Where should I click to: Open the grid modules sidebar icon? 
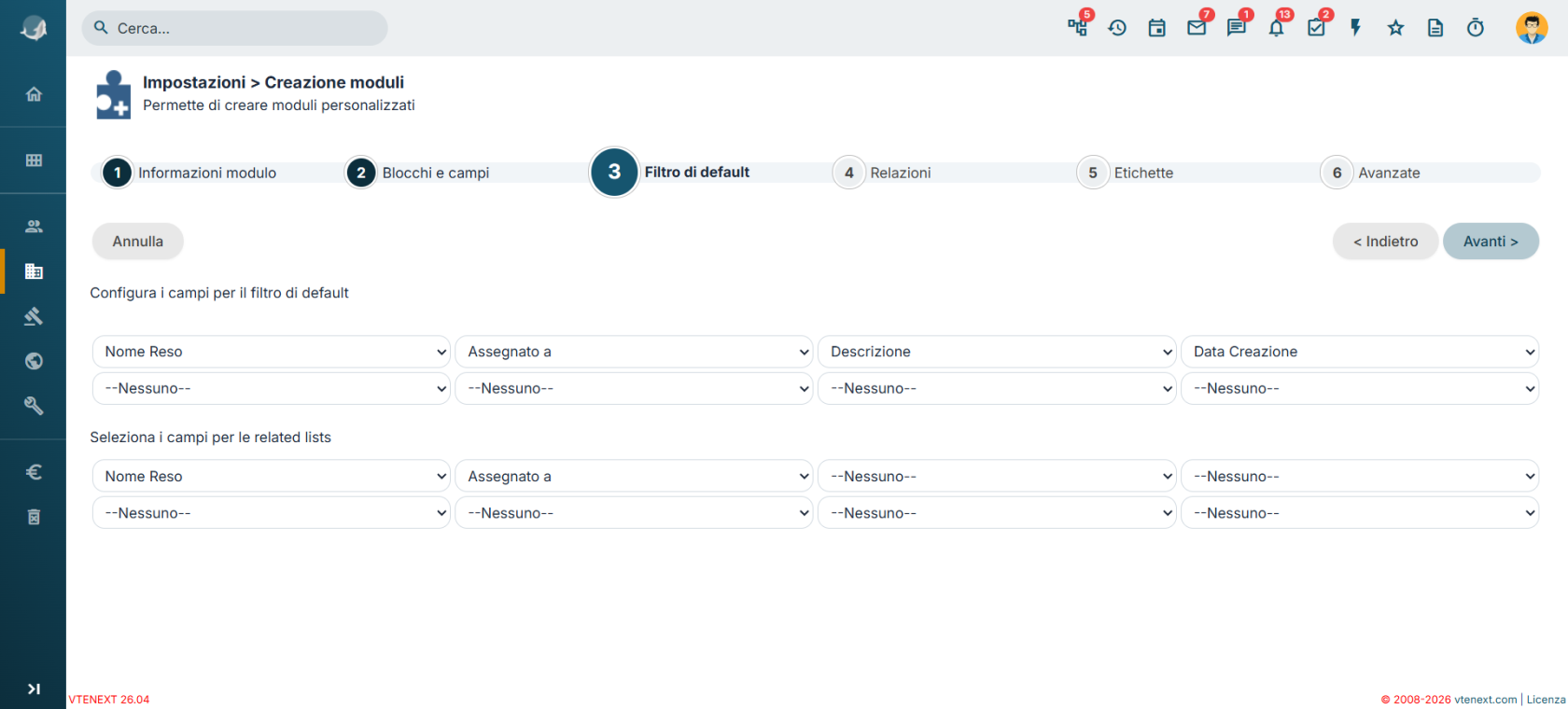pos(34,160)
